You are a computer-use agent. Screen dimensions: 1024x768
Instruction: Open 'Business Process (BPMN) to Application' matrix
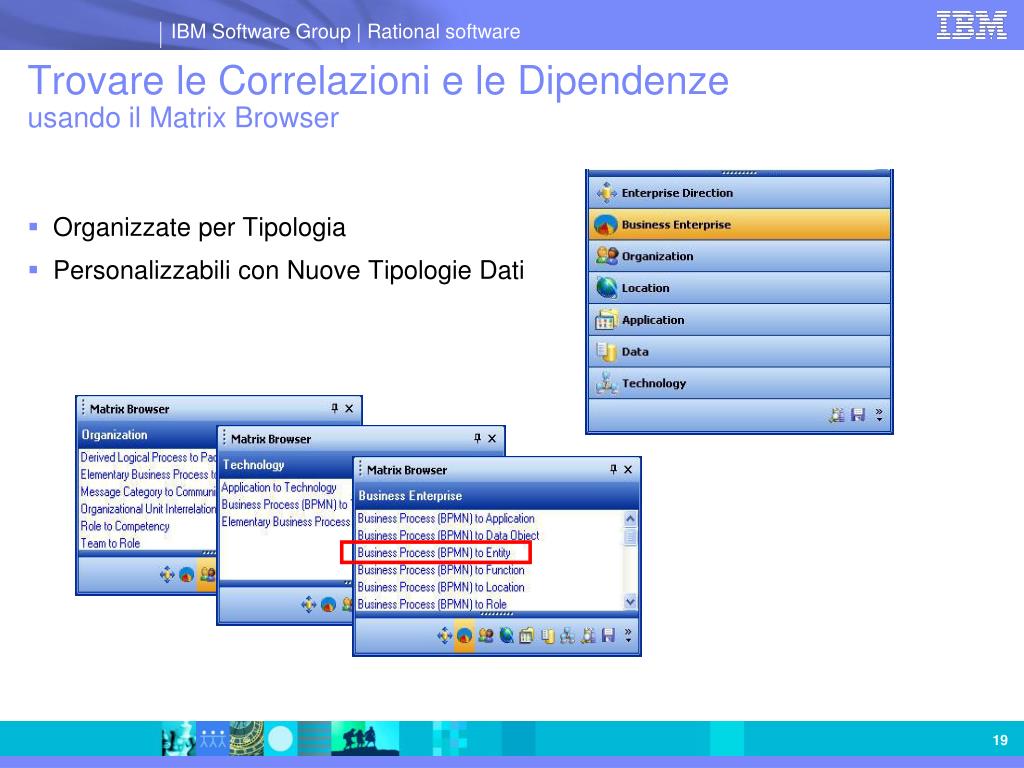point(446,519)
